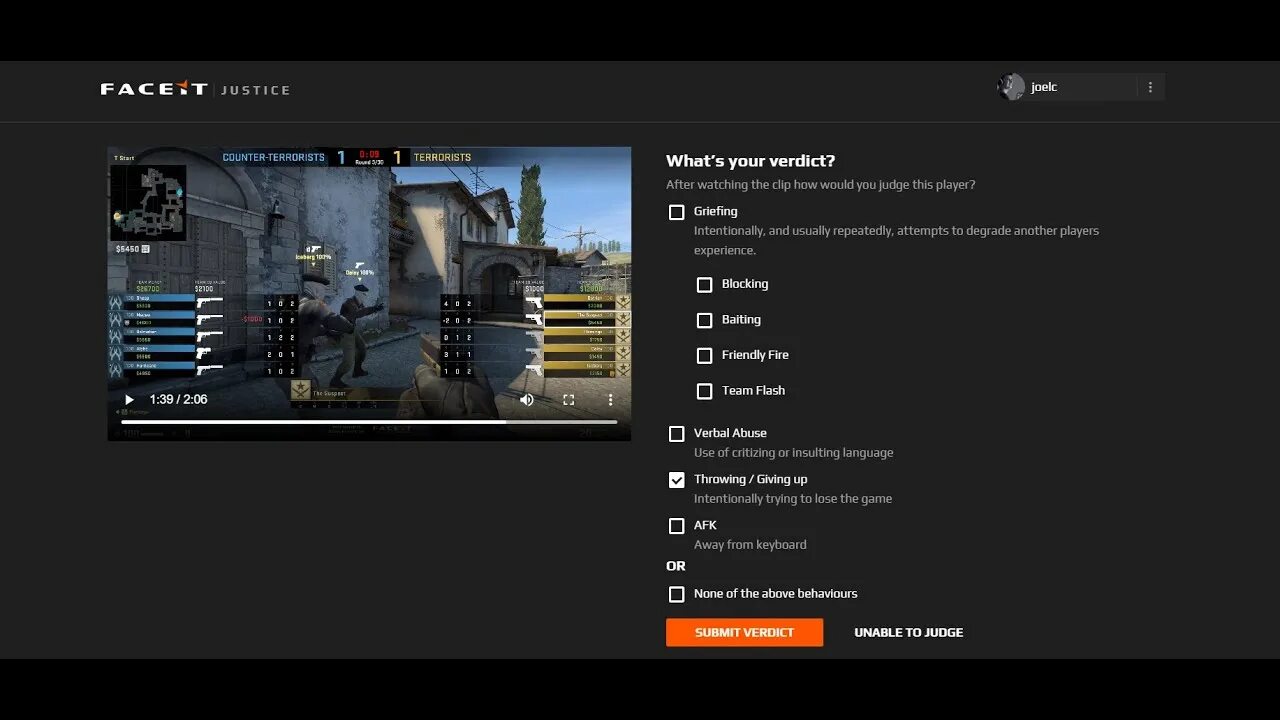Click the in-game minimap in the video
1280x720 pixels.
(148, 202)
